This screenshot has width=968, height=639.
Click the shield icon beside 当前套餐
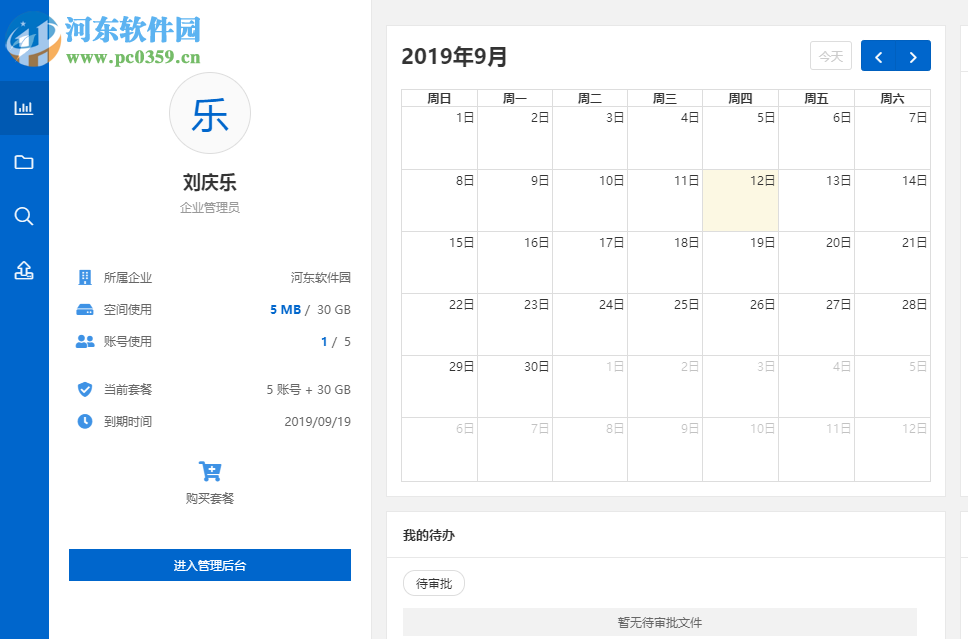tap(85, 389)
